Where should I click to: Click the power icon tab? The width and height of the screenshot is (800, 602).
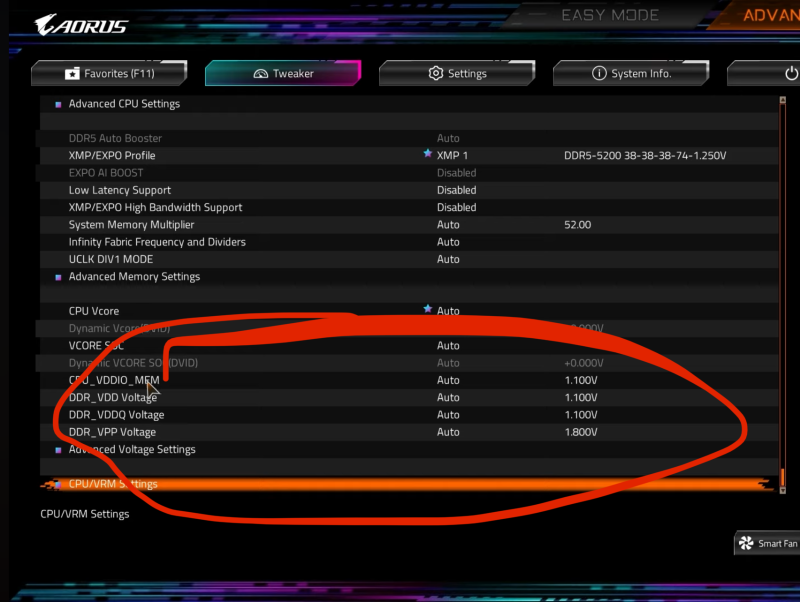[791, 73]
